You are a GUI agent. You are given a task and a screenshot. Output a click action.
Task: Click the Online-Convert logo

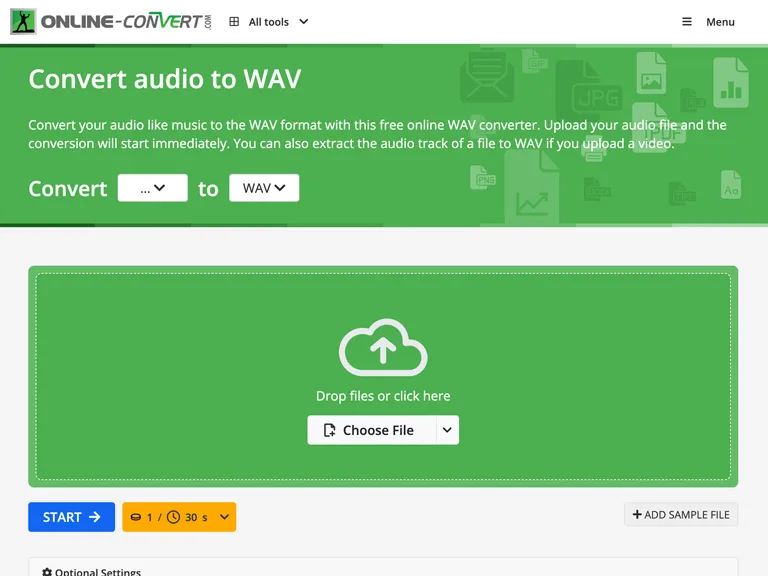(111, 22)
